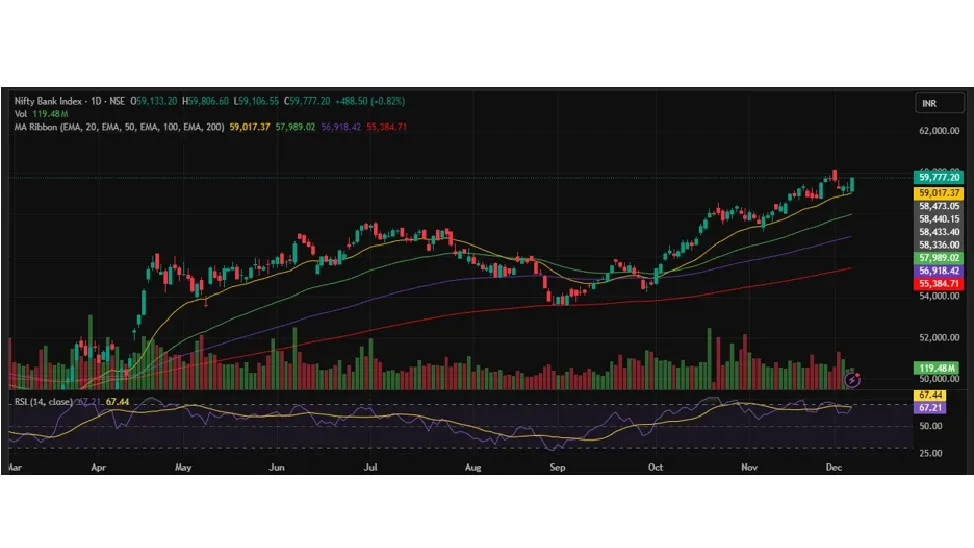Click the yellow EMA 20 value in legend
The height and width of the screenshot is (548, 974).
pyautogui.click(x=250, y=127)
